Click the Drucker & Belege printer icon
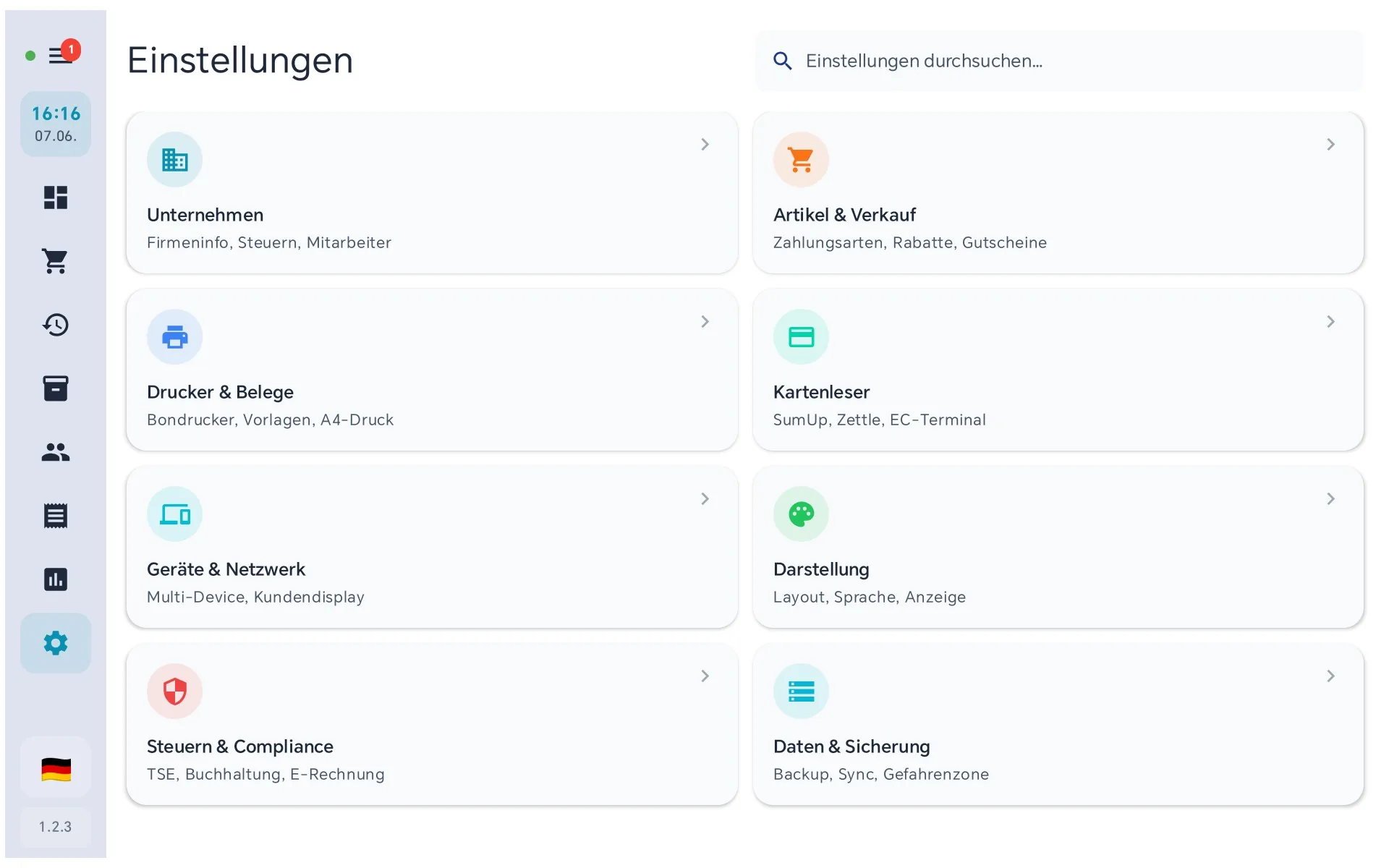Viewport: 1389px width, 868px height. click(174, 336)
